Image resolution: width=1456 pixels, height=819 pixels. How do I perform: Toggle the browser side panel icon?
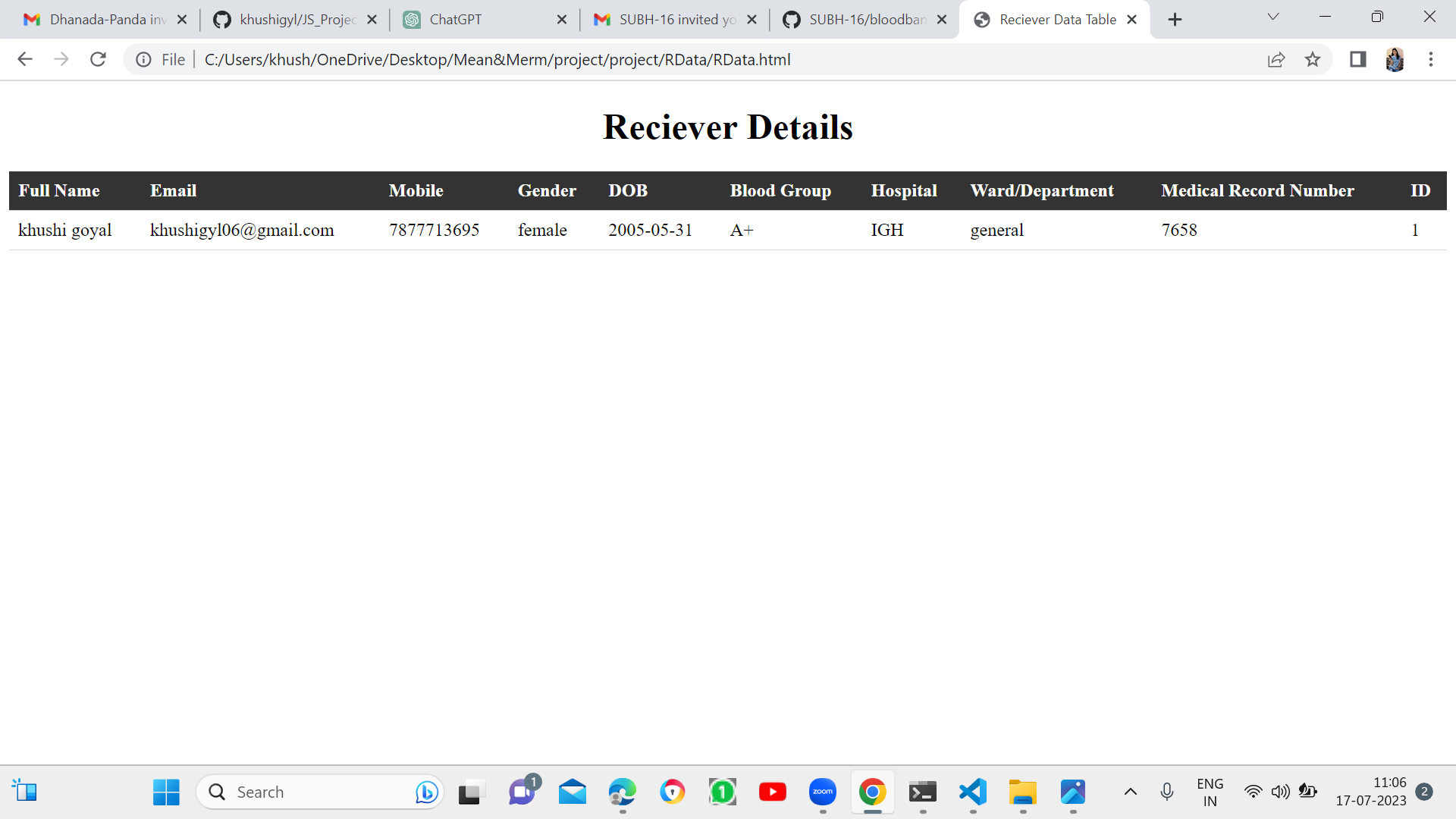coord(1357,59)
